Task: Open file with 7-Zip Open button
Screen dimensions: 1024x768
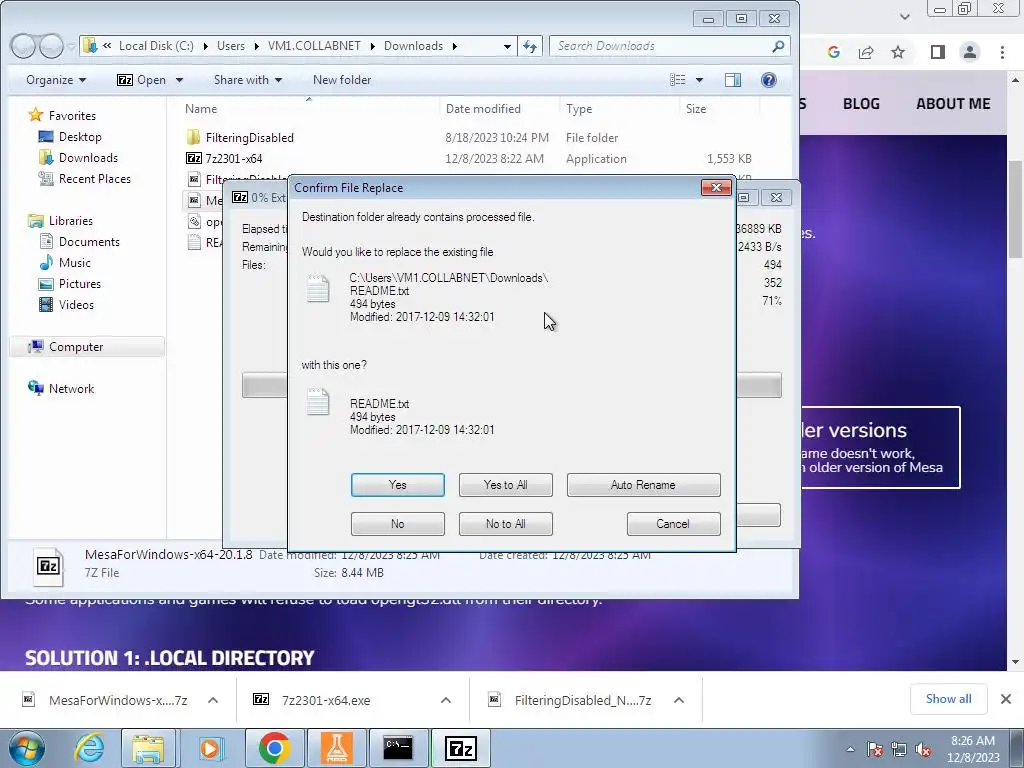Action: [x=142, y=80]
